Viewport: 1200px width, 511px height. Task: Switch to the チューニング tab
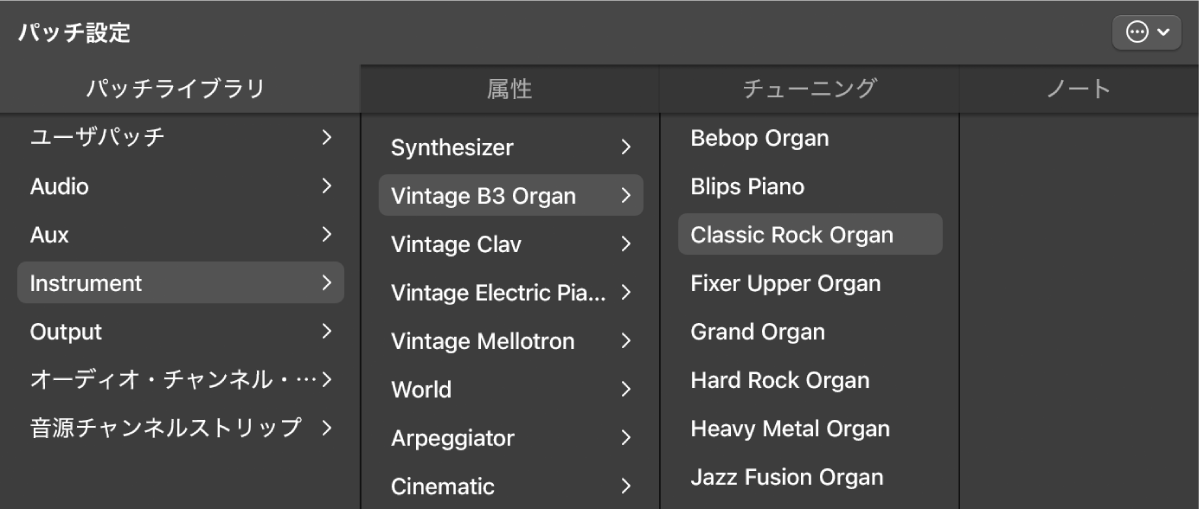(809, 89)
